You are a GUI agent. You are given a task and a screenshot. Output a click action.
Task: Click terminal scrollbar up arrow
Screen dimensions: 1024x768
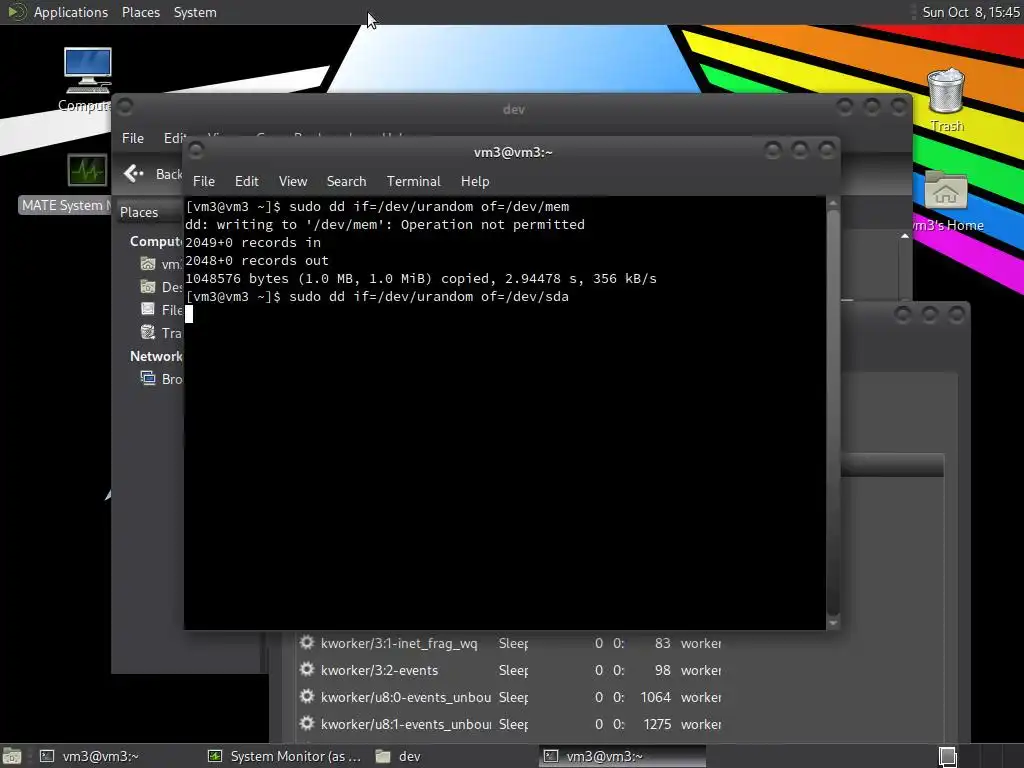(833, 203)
